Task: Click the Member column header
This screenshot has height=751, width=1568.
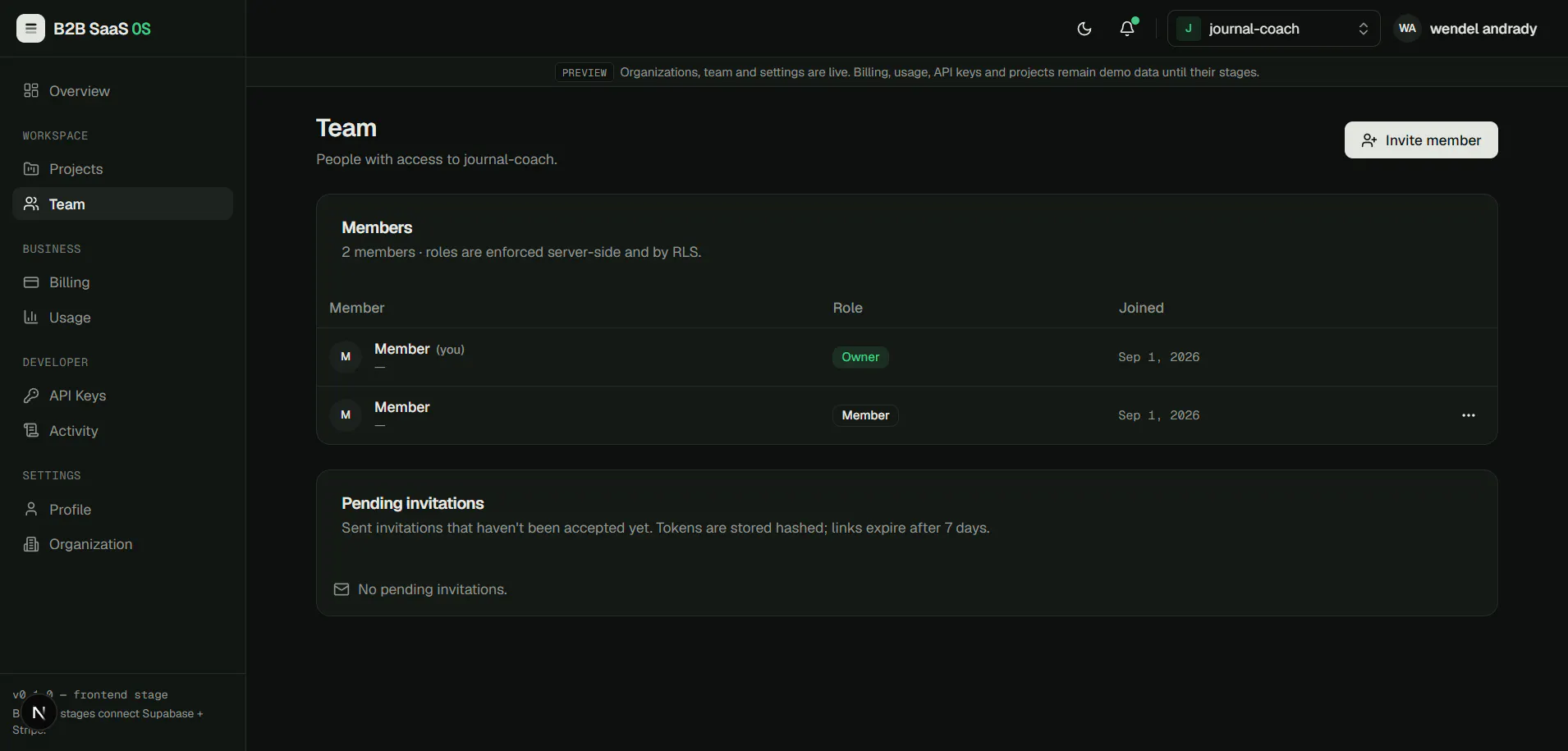Action: click(357, 308)
